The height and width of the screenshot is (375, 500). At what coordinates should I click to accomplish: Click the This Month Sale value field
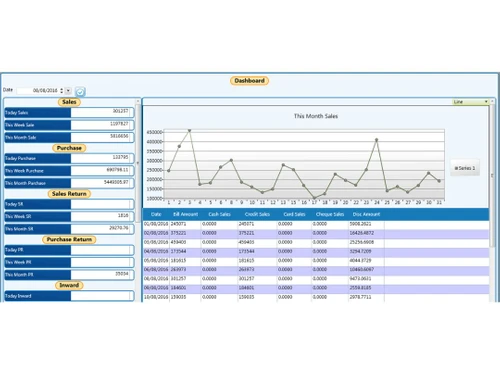point(102,137)
